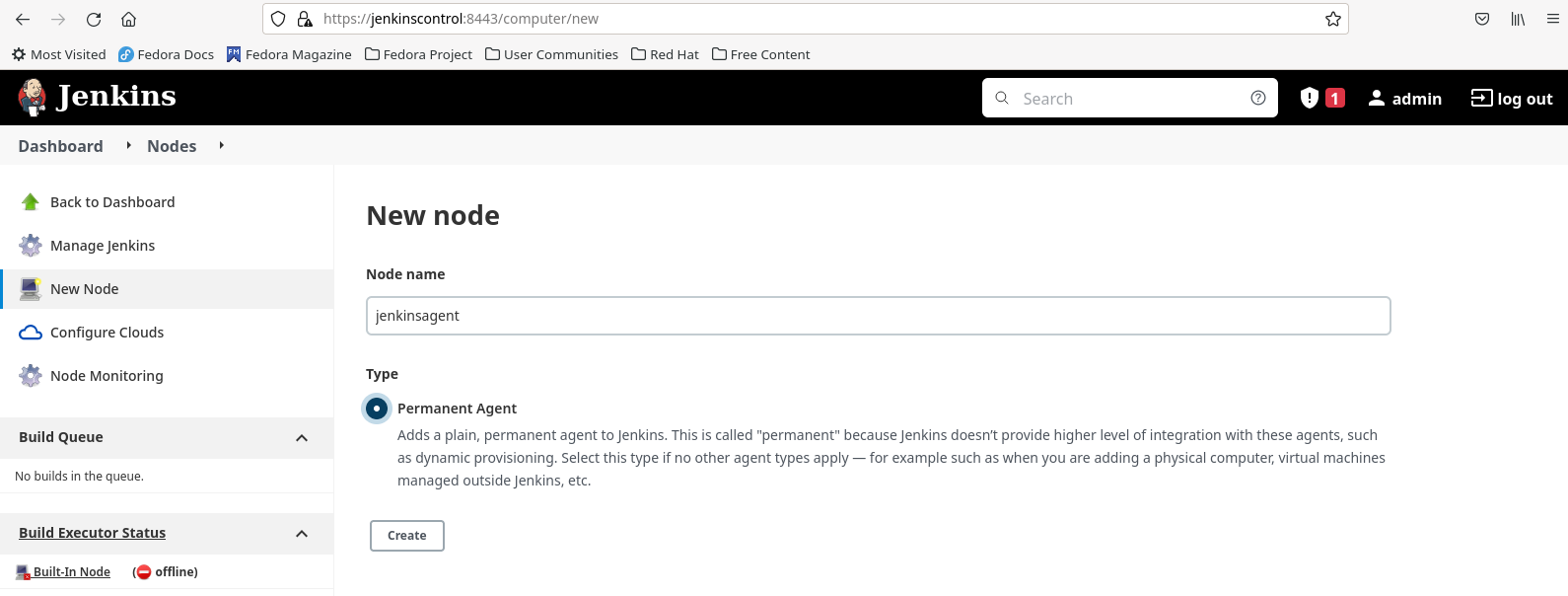1568x596 pixels.
Task: Click the Build Queue heading text
Action: [61, 437]
